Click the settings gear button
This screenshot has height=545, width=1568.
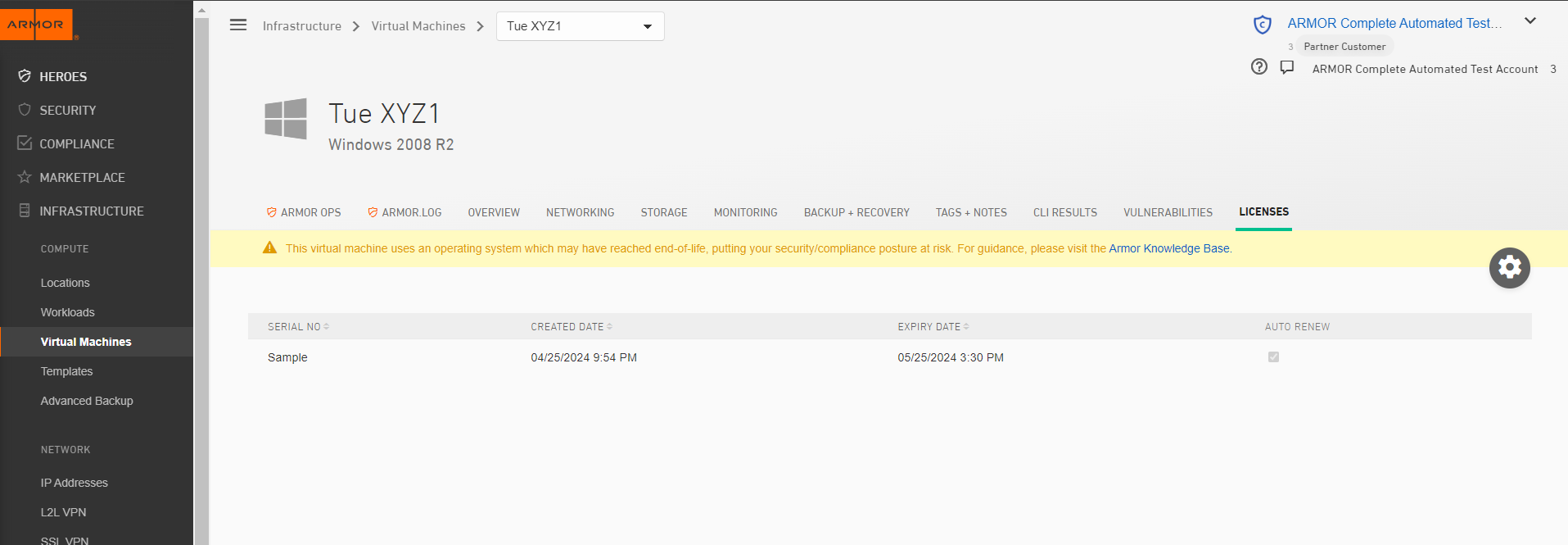tap(1509, 268)
